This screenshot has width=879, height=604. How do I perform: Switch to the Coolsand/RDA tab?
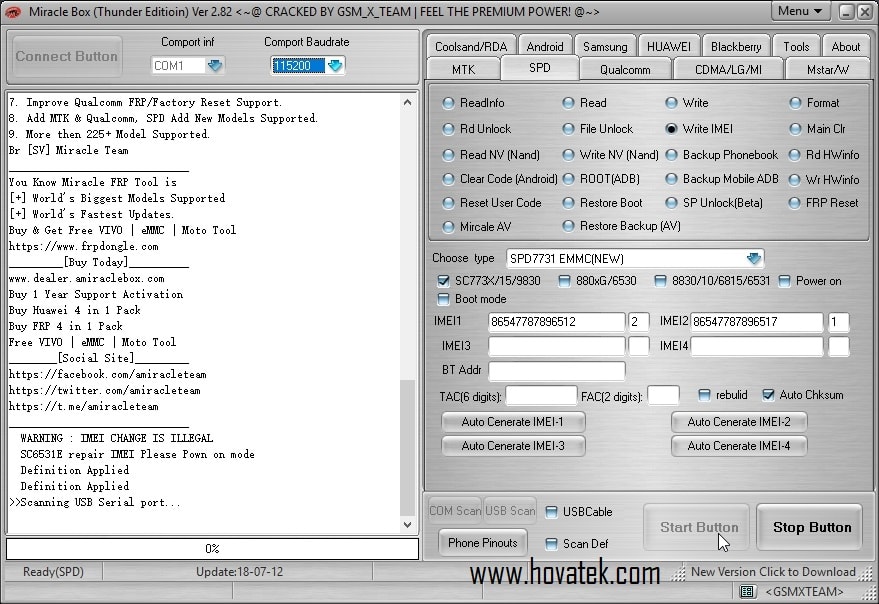tap(471, 47)
